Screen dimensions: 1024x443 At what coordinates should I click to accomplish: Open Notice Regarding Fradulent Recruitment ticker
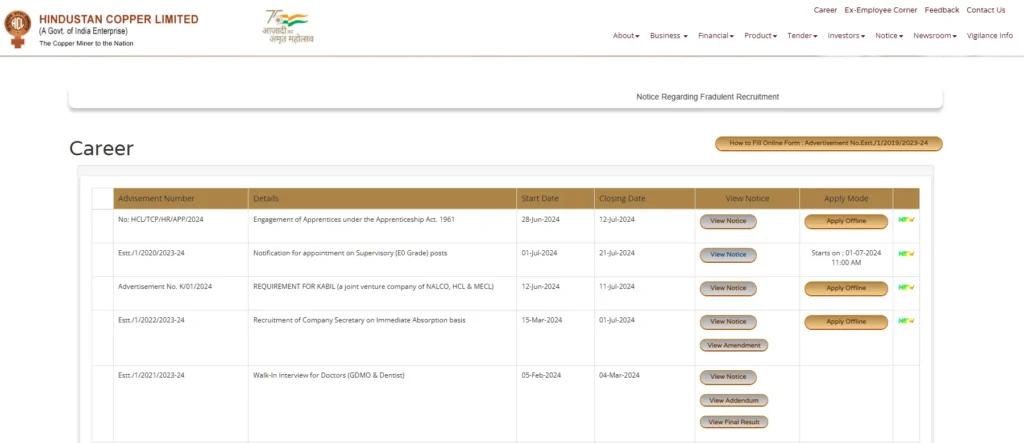[x=707, y=97]
